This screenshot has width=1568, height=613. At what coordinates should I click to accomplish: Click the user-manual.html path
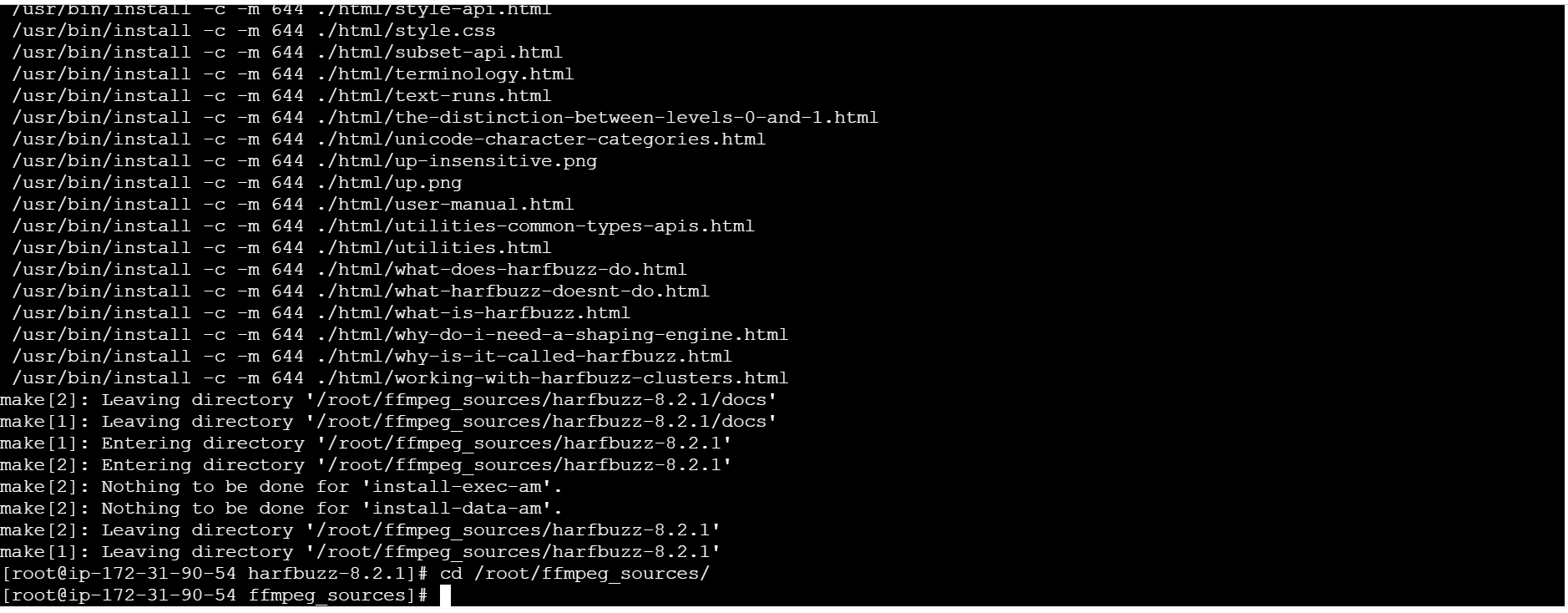click(445, 205)
